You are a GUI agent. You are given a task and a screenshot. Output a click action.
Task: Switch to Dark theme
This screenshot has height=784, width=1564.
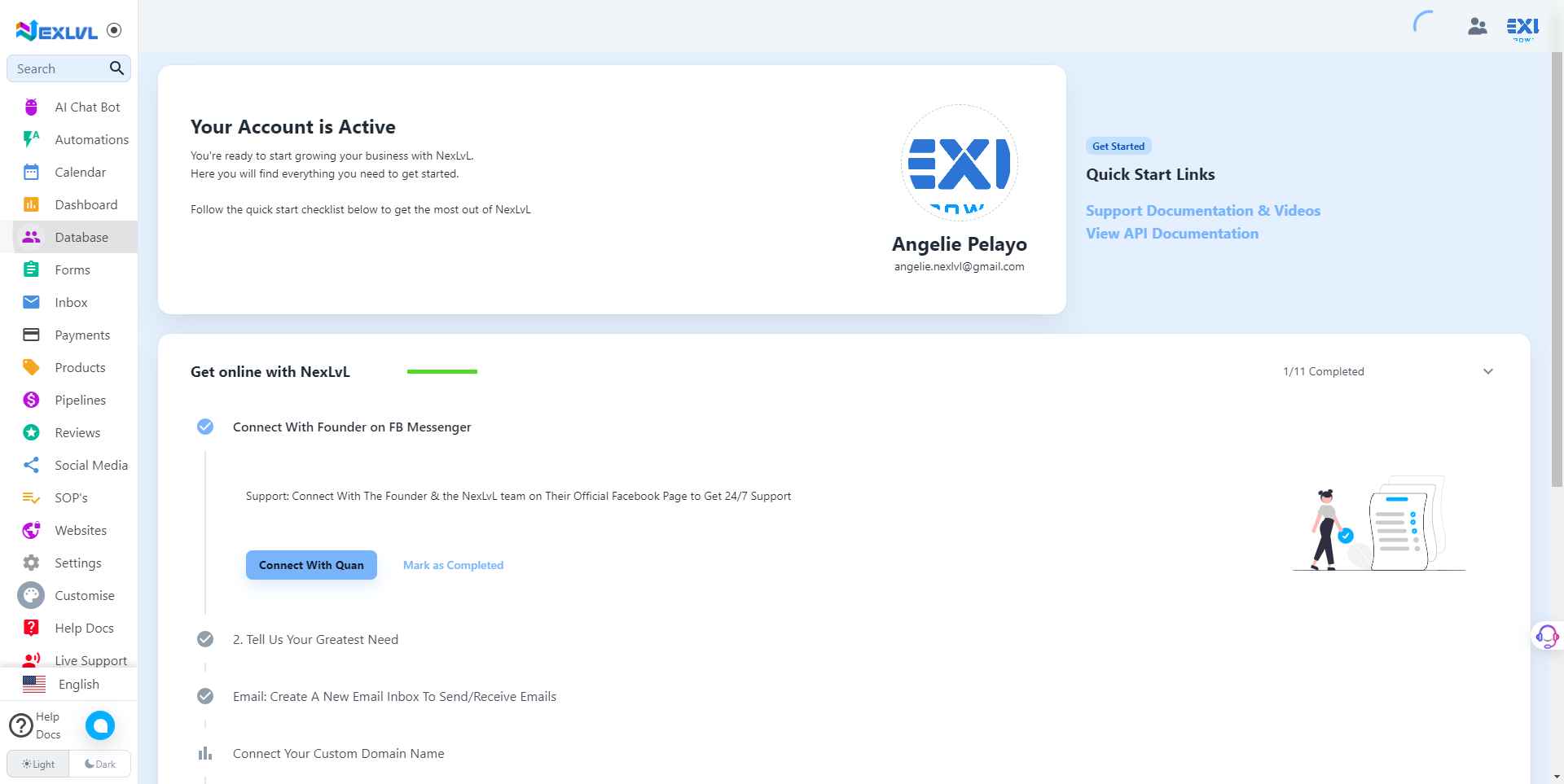click(x=100, y=764)
